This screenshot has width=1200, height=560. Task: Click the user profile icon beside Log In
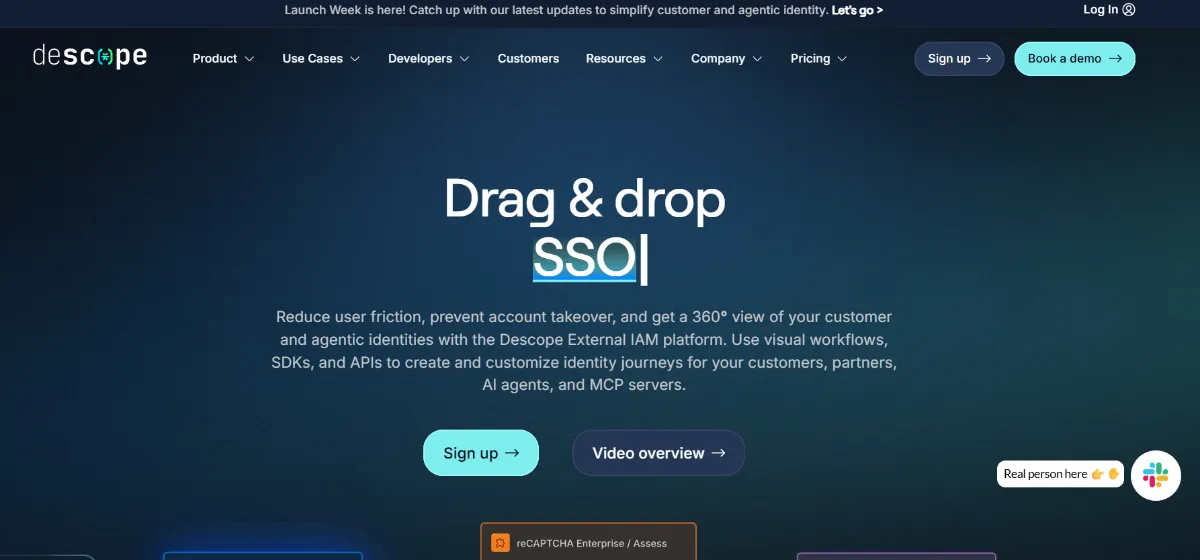[1129, 10]
